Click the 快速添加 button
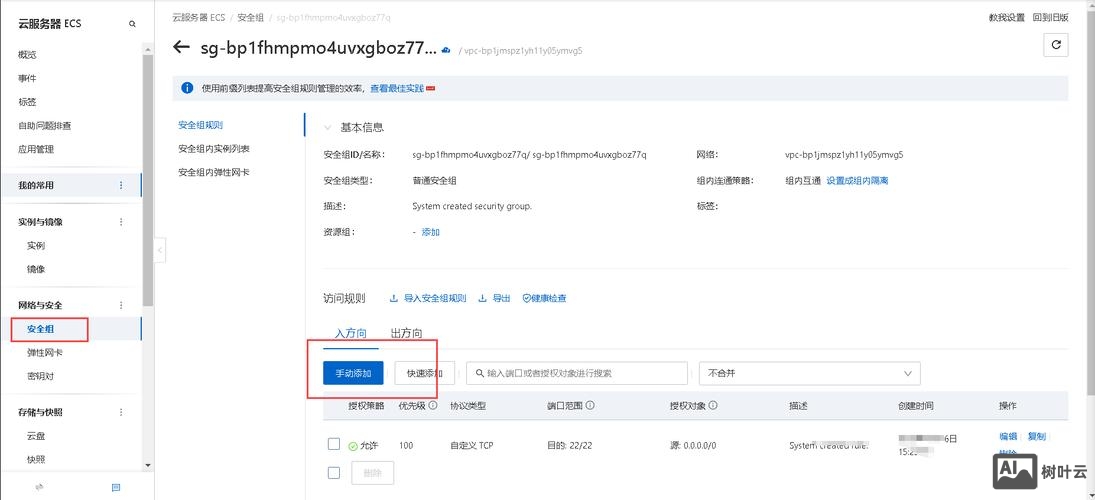The width and height of the screenshot is (1095, 500). pos(425,374)
